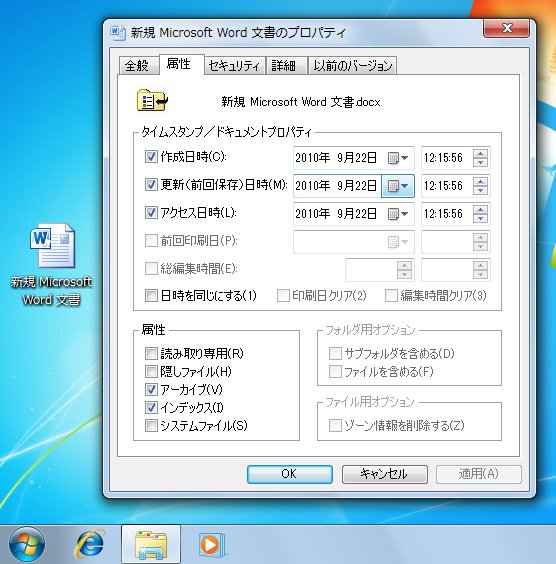Uncheck the 作成日時(C) checkbox
This screenshot has height=564, width=556.
tap(151, 156)
